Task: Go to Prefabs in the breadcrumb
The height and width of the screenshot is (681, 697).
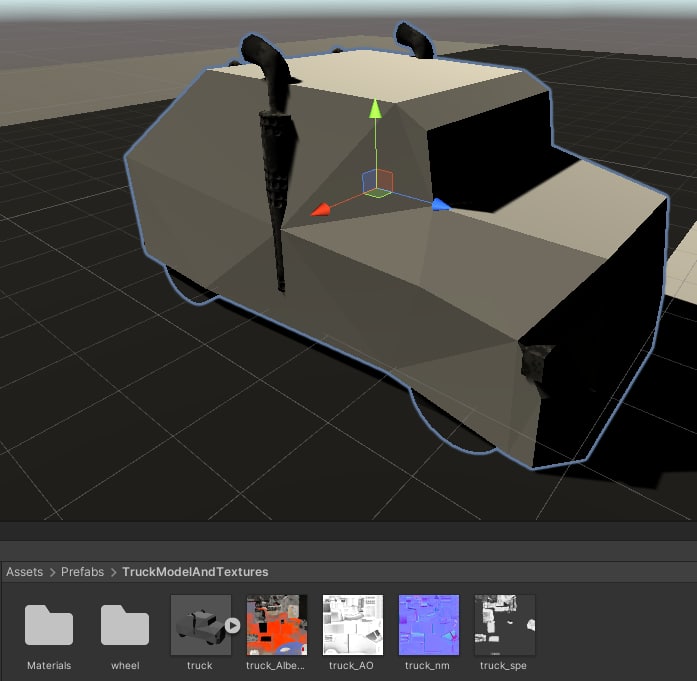Action: tap(82, 572)
